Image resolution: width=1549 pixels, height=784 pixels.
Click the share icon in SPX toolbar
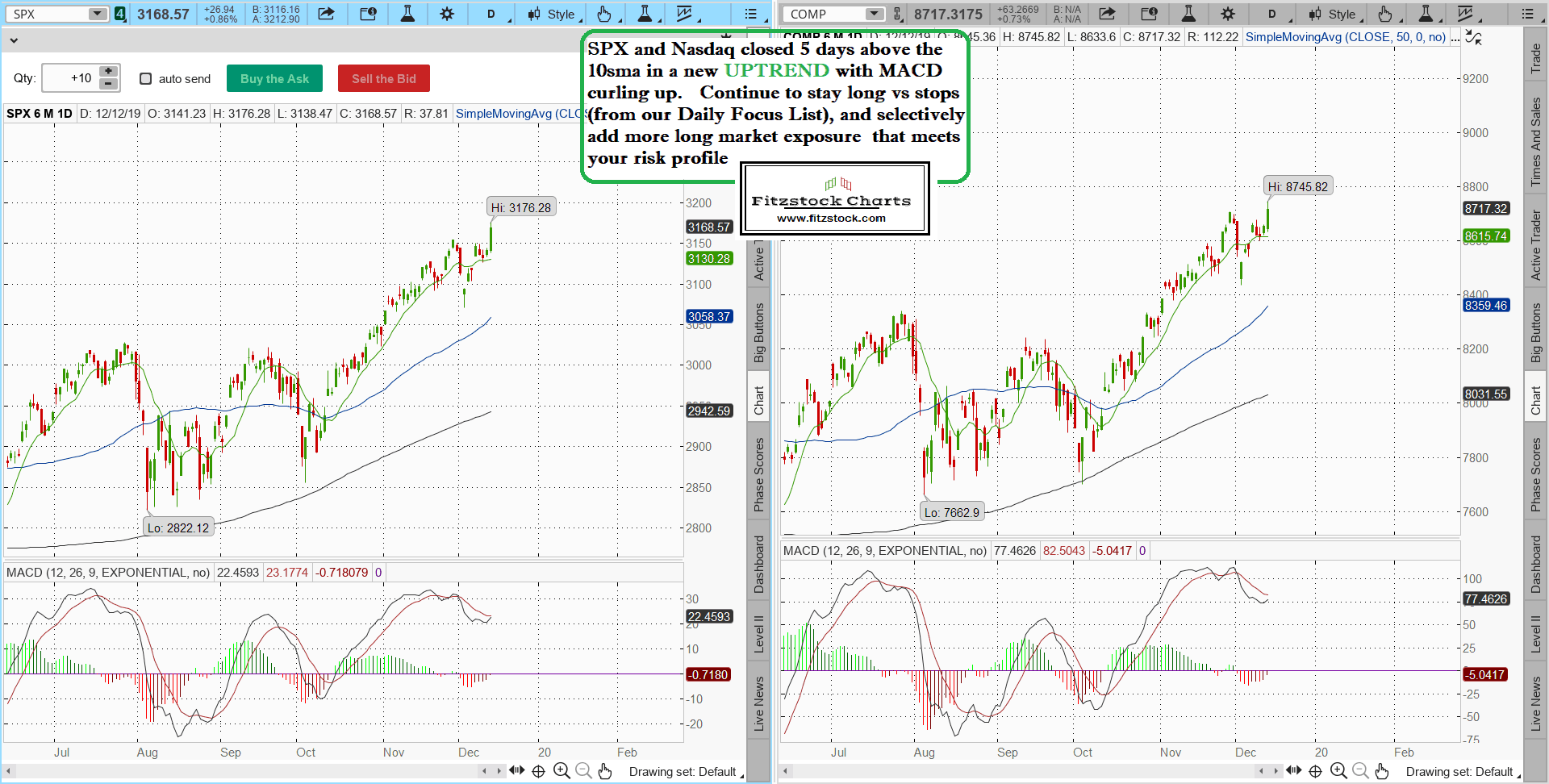point(326,14)
